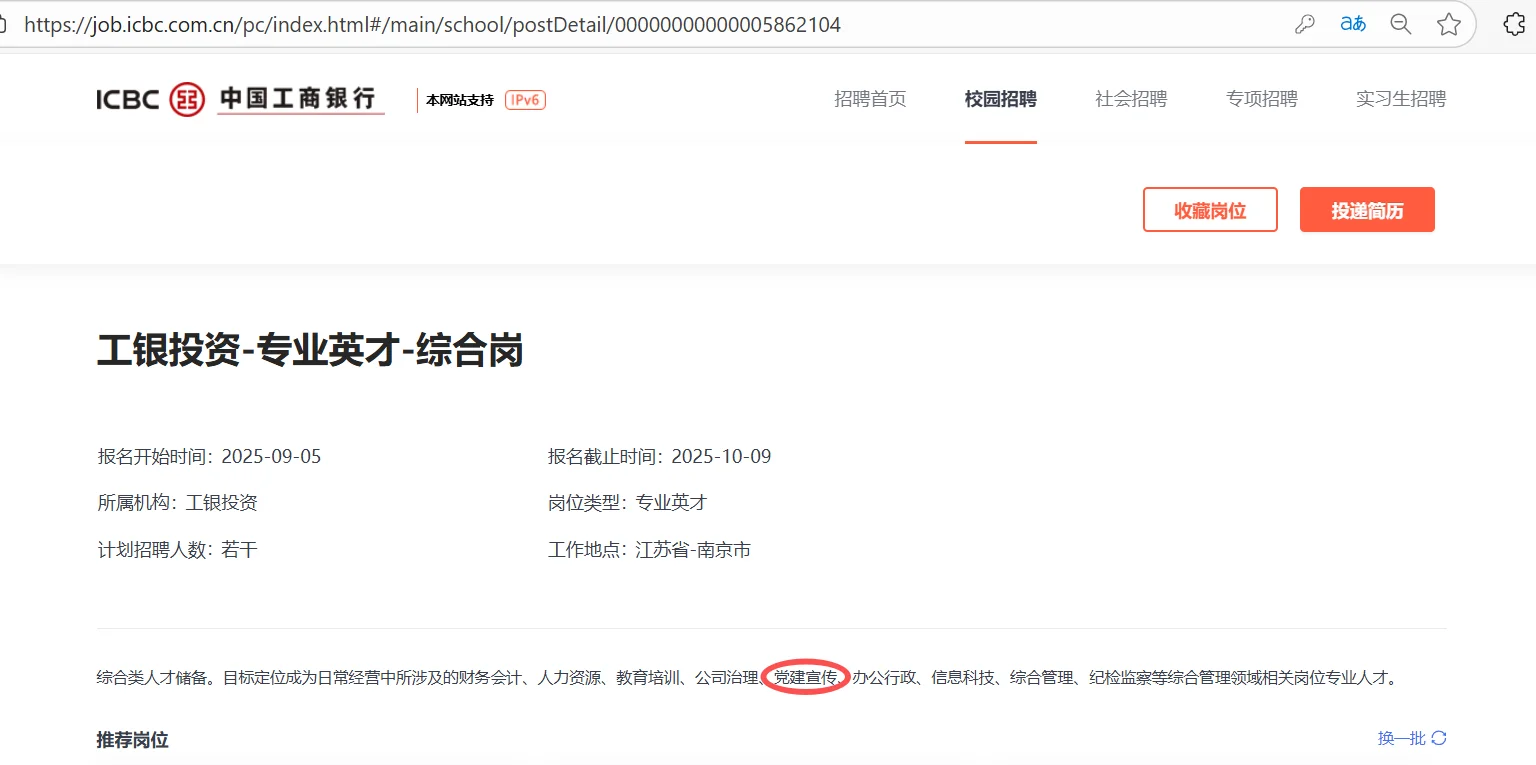Viewport: 1536px width, 765px height.
Task: Select the 校园招聘 nav tab
Action: pyautogui.click(x=1001, y=99)
